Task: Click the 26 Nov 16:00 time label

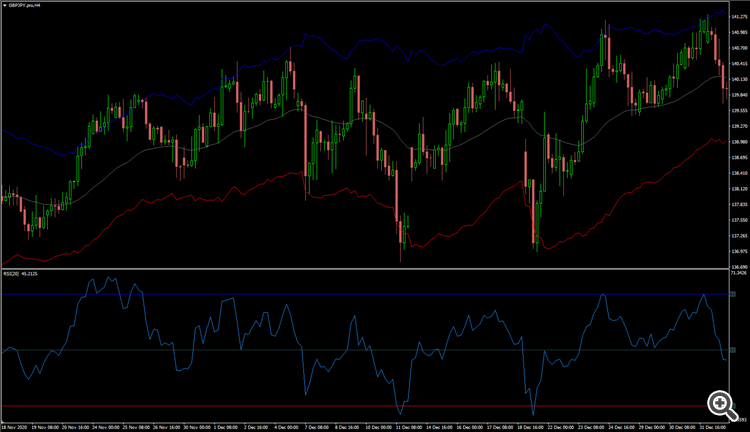Action: (166, 427)
